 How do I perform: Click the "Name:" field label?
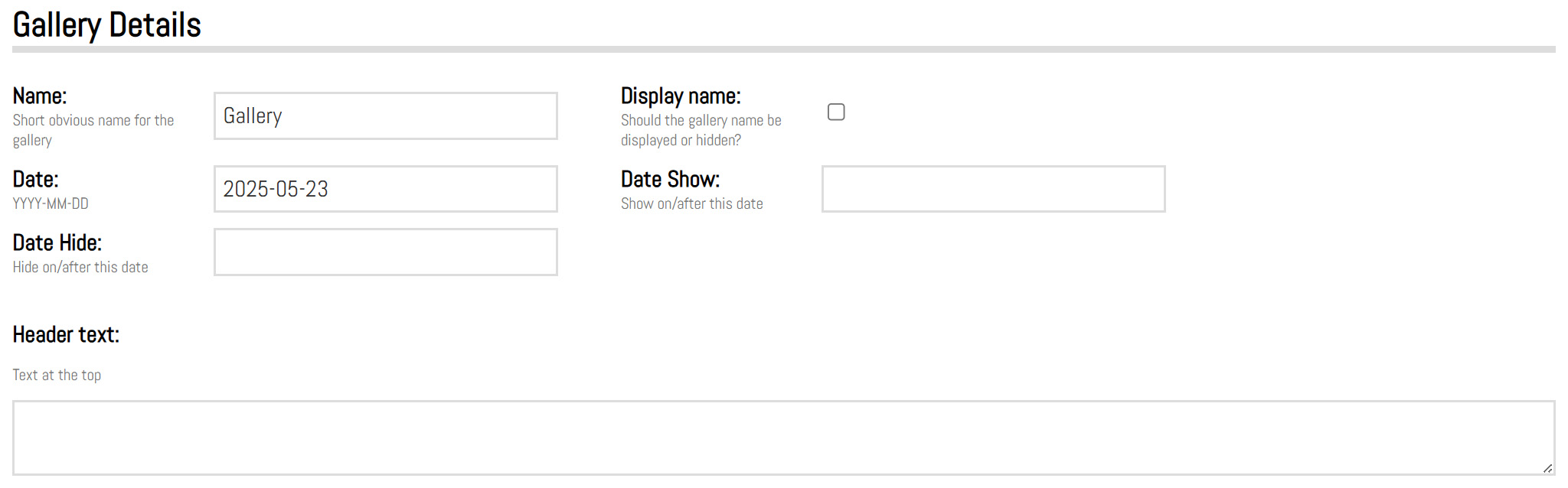[40, 96]
